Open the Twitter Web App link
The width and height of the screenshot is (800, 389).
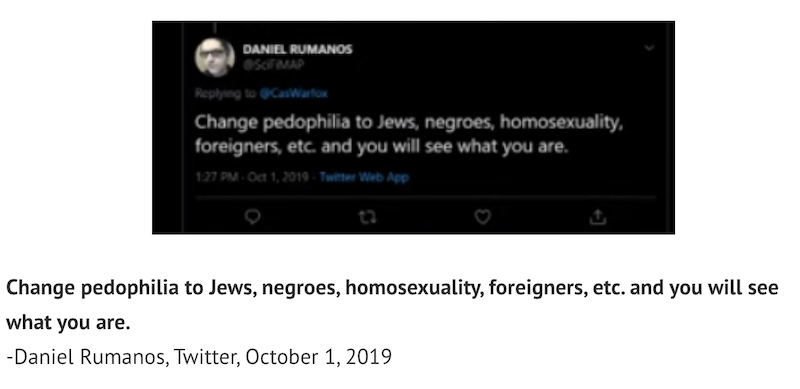pyautogui.click(x=364, y=177)
